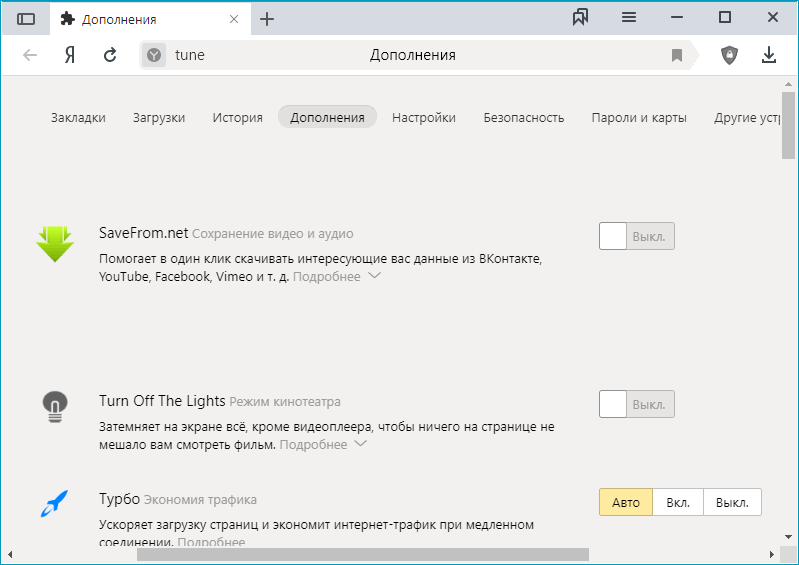Click the Сохранение видео и аудио subtitle
This screenshot has width=799, height=565.
[273, 233]
